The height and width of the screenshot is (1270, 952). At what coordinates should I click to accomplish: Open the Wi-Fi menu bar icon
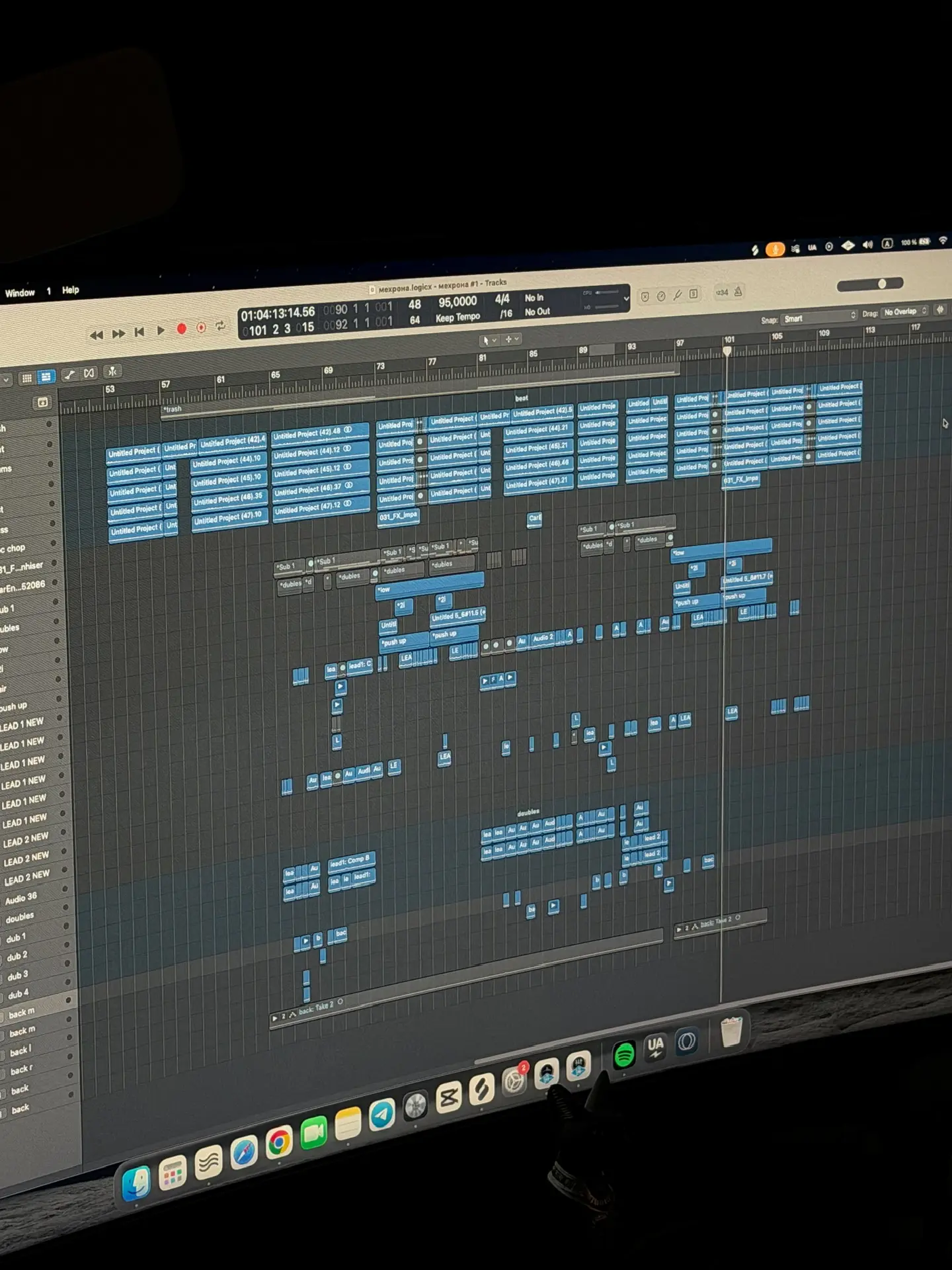pyautogui.click(x=943, y=241)
